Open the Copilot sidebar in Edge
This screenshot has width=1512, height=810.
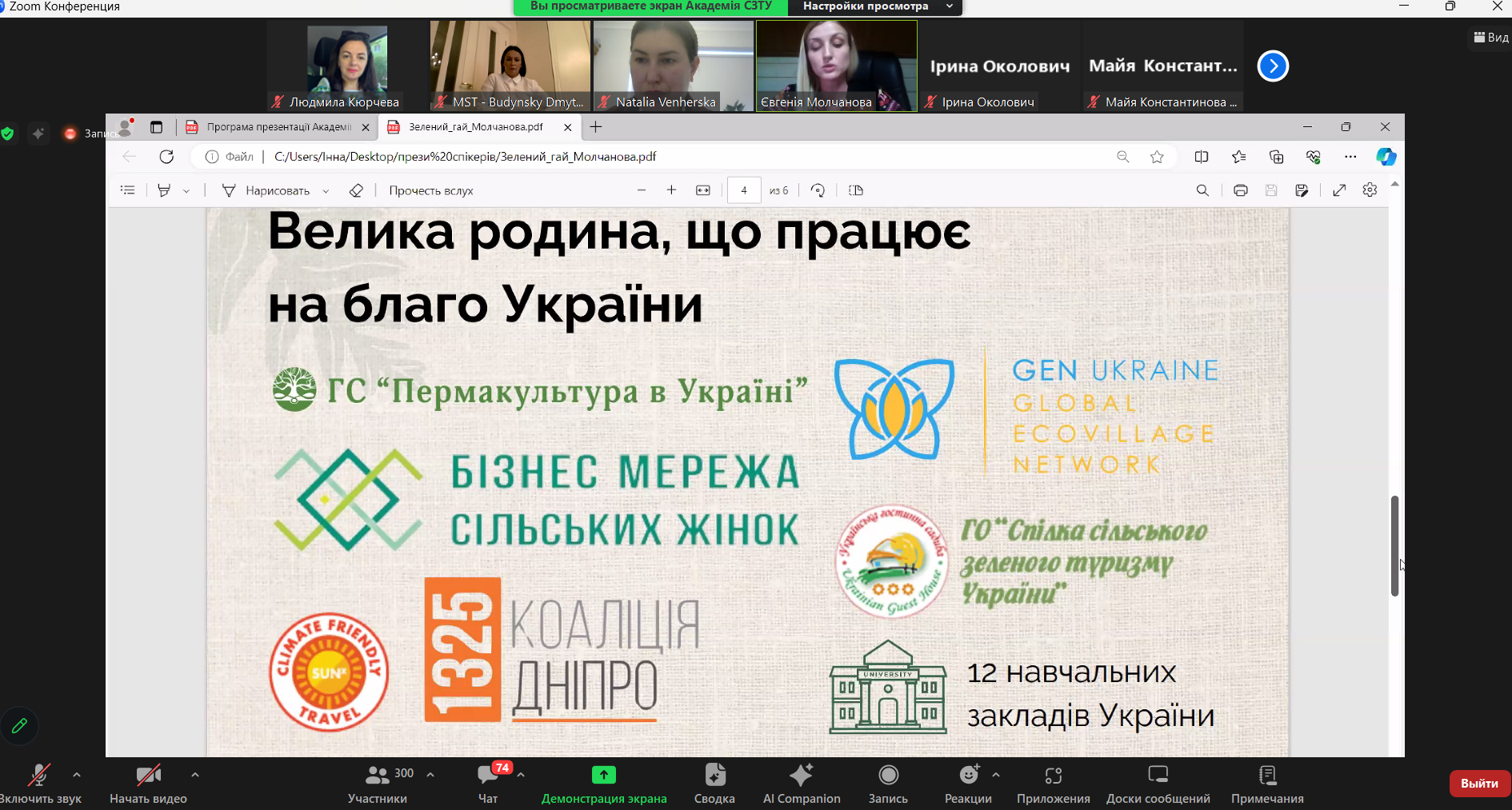[x=1386, y=157]
